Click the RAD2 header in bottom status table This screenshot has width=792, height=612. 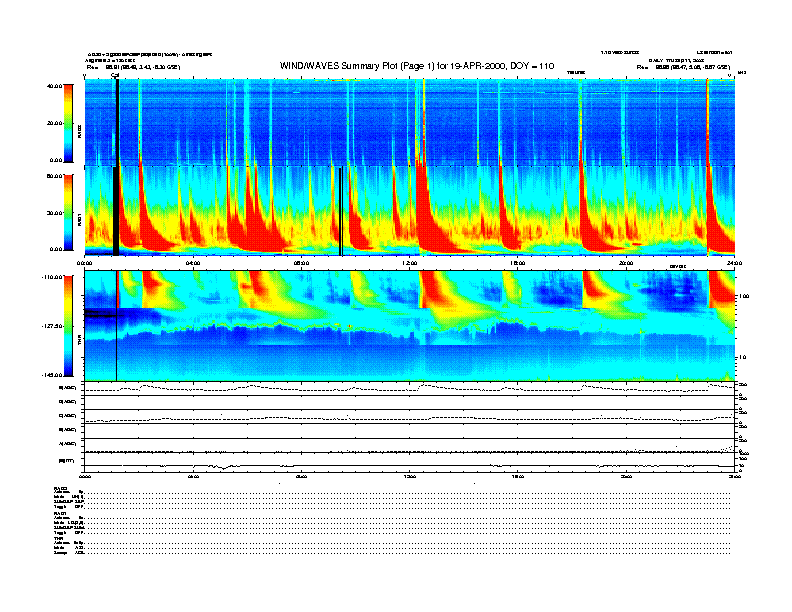[x=60, y=488]
